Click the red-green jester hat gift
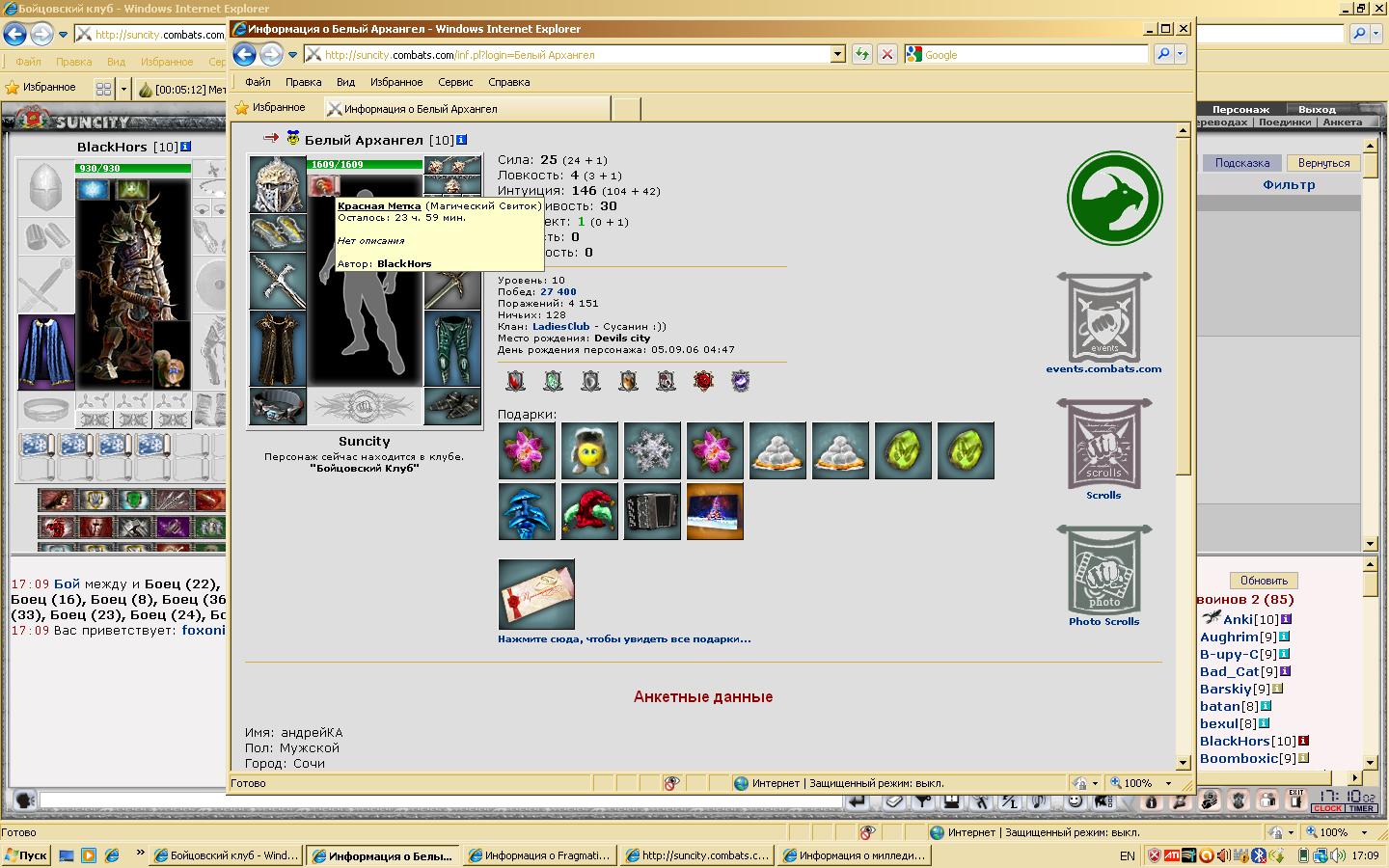 click(589, 511)
